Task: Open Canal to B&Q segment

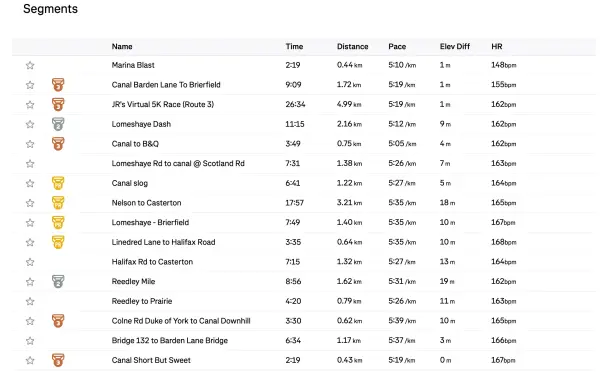Action: [135, 144]
